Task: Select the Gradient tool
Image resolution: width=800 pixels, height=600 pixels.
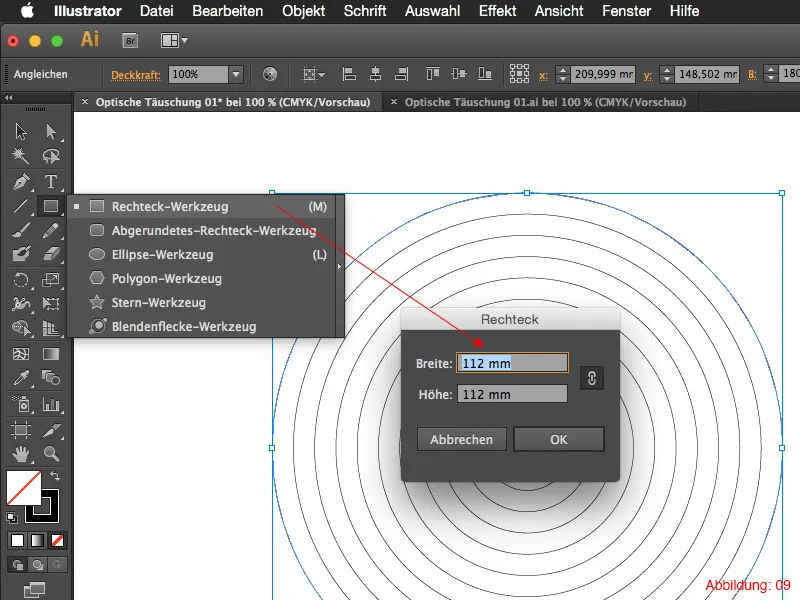Action: 51,354
